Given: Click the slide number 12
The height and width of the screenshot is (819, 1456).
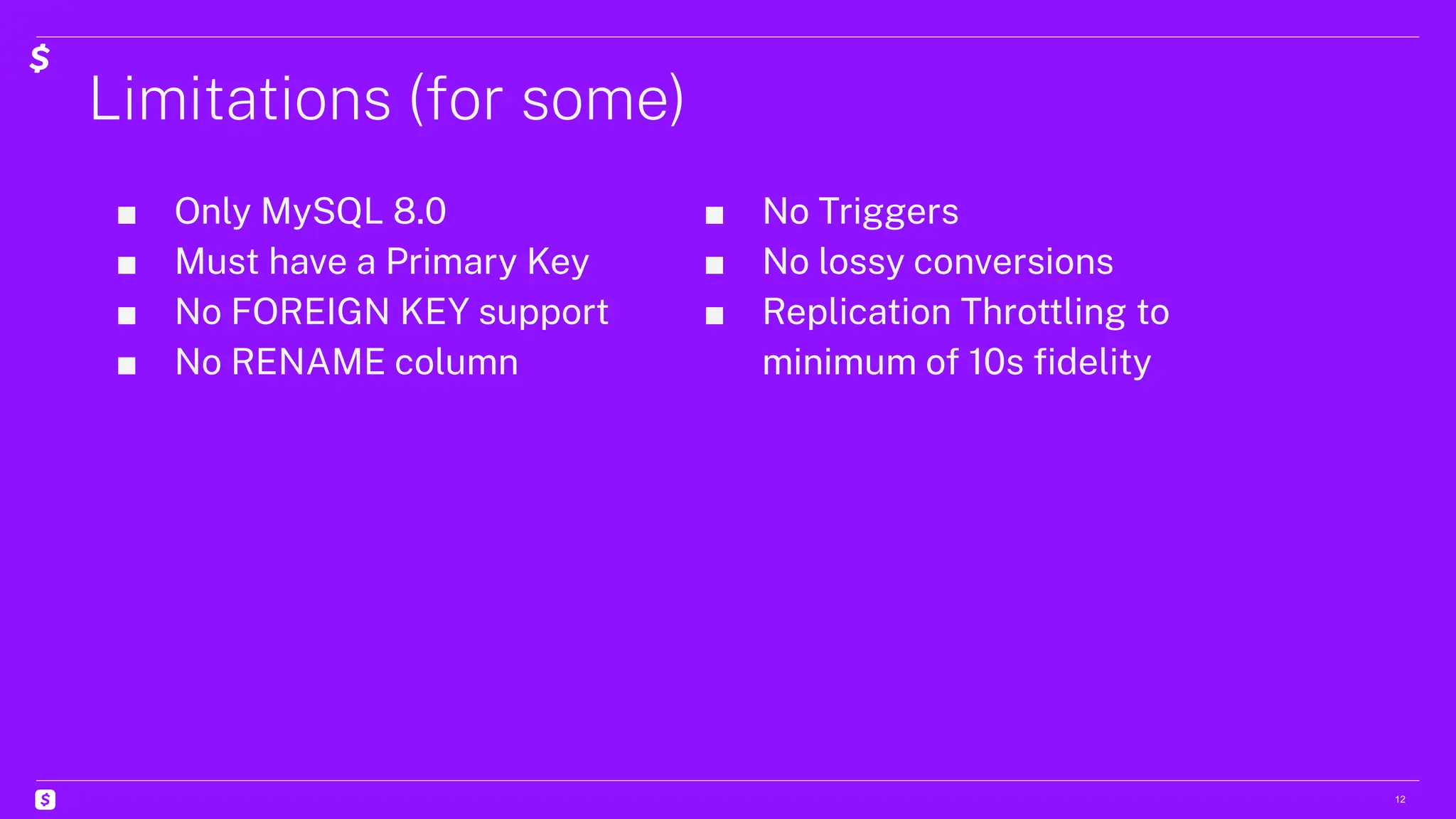Looking at the screenshot, I should [x=1400, y=800].
